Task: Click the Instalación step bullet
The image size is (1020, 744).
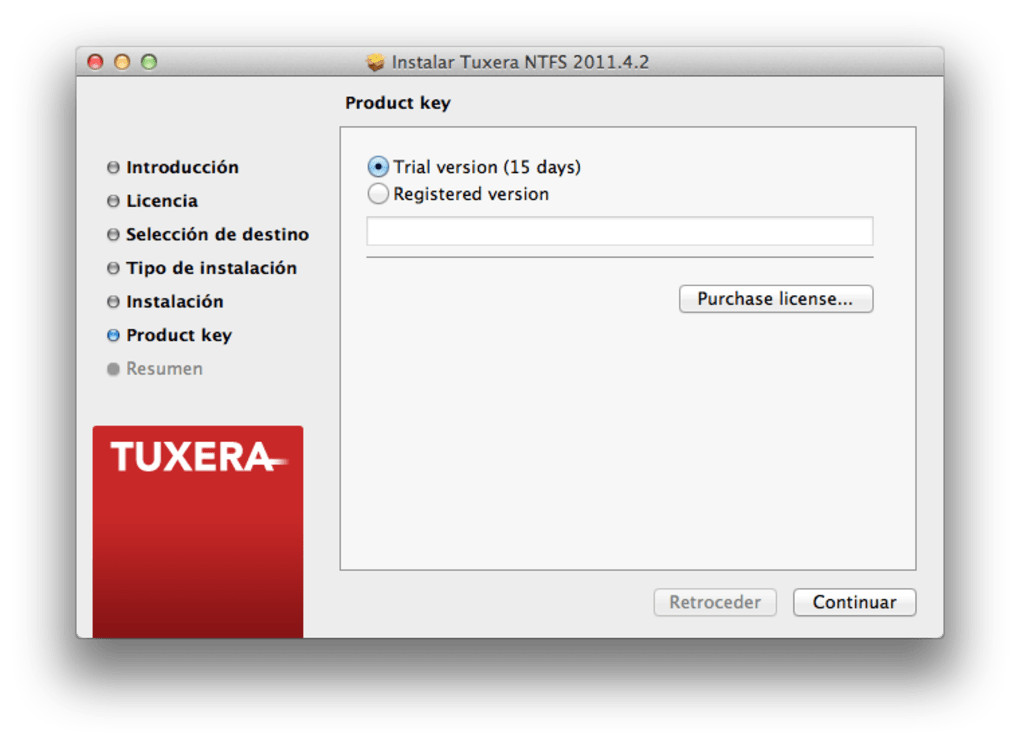Action: (113, 302)
